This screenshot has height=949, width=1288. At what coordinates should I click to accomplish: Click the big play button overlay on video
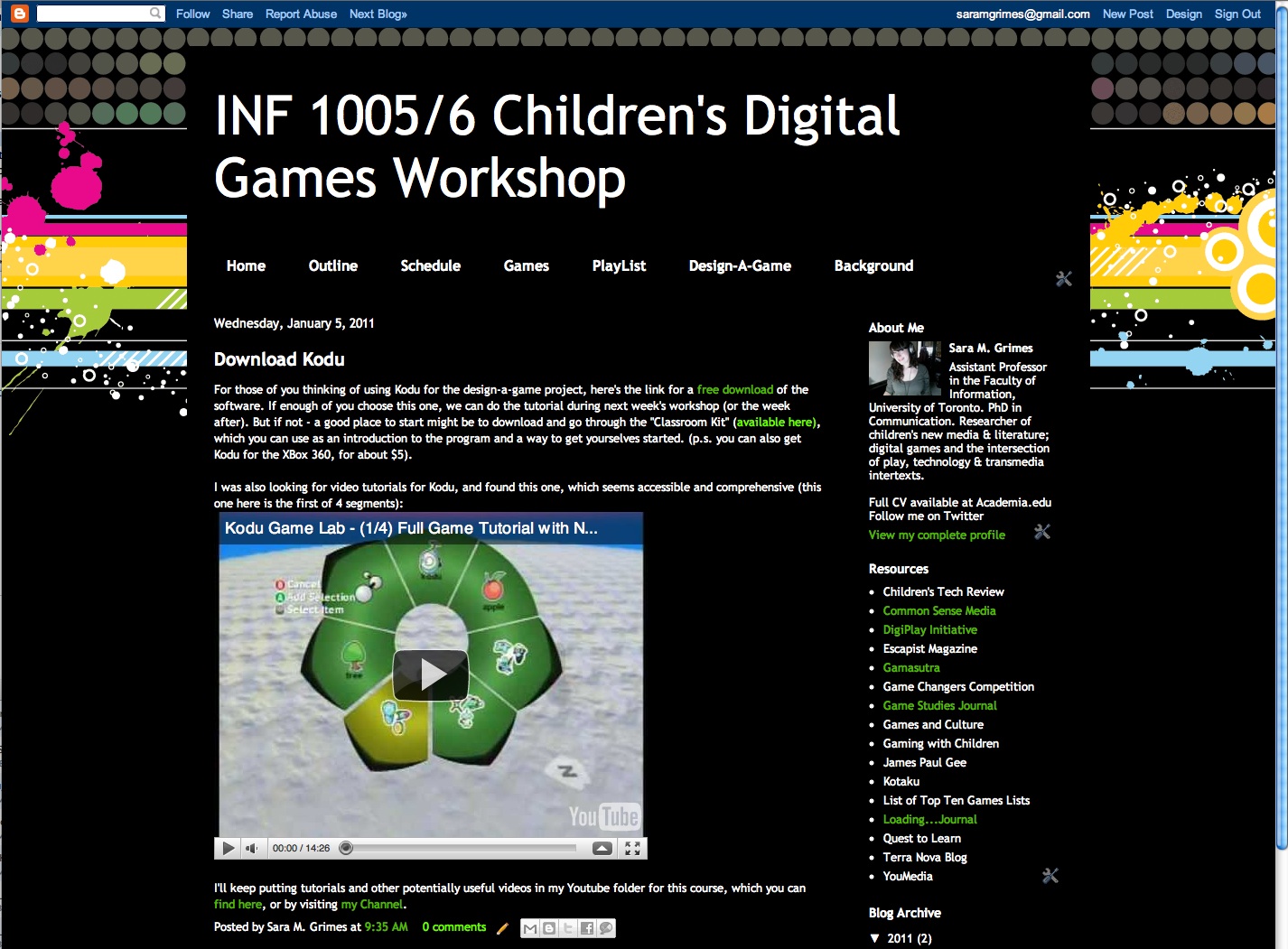tap(431, 675)
